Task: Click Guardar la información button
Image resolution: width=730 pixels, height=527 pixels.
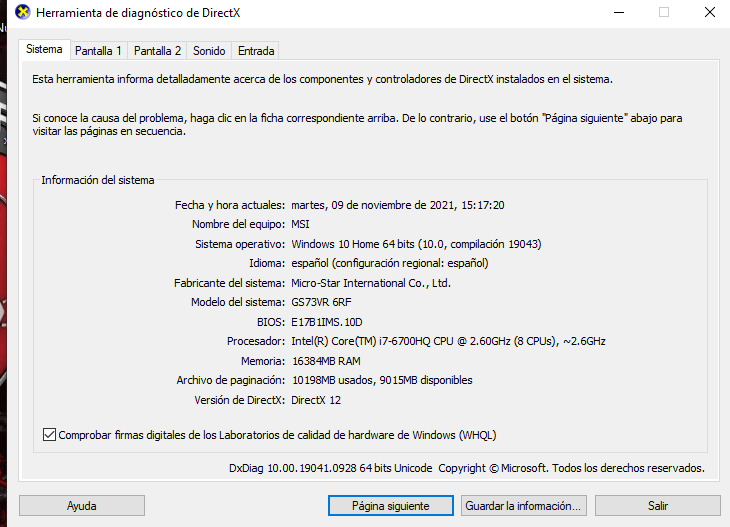Action: coord(523,506)
